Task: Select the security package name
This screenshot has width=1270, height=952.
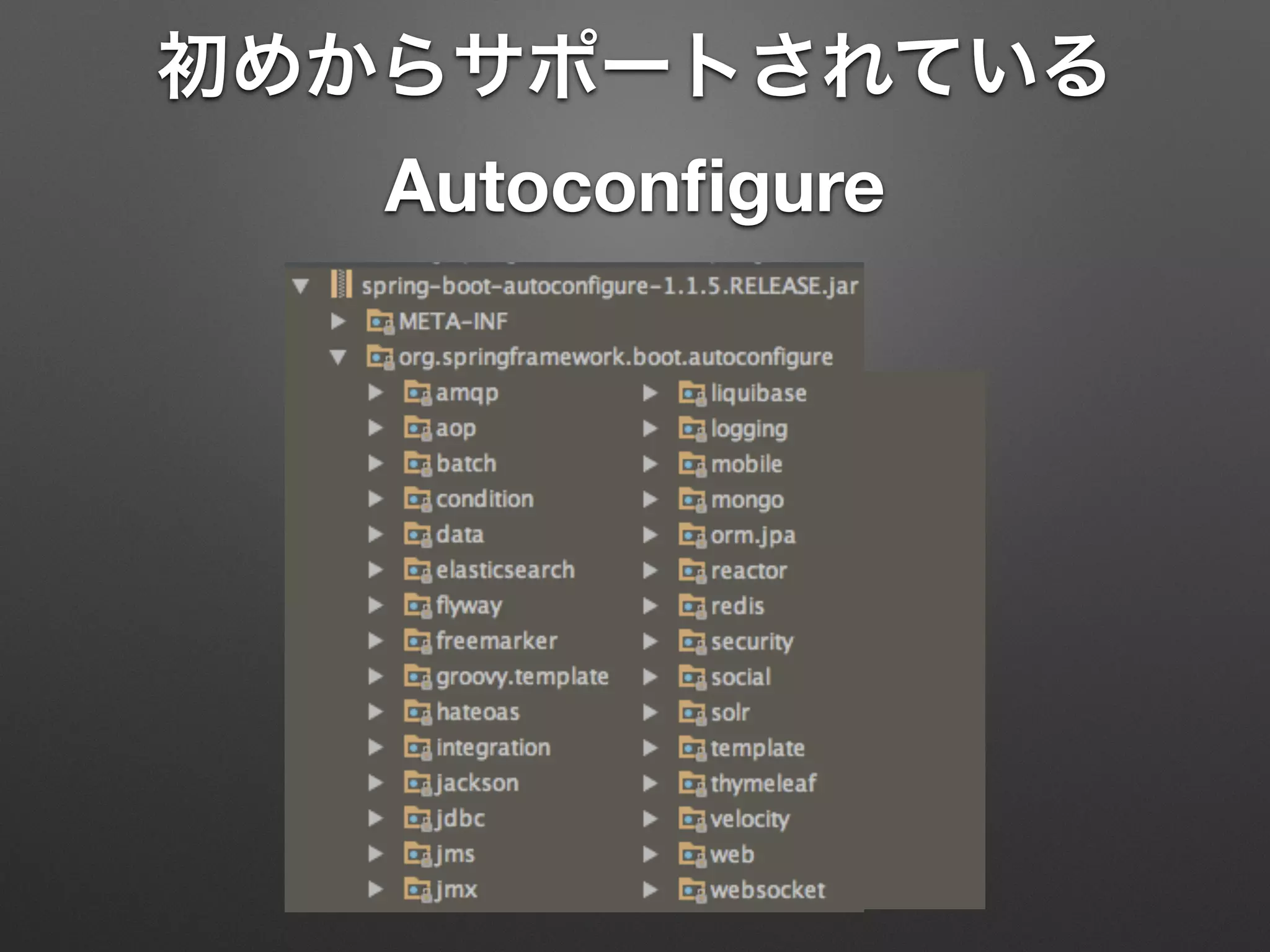Action: 752,643
